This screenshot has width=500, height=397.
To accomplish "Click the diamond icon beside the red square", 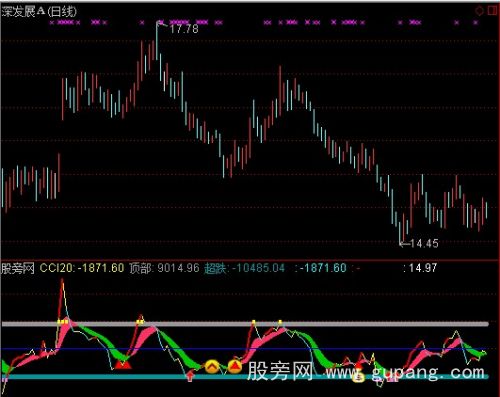I will coord(479,11).
